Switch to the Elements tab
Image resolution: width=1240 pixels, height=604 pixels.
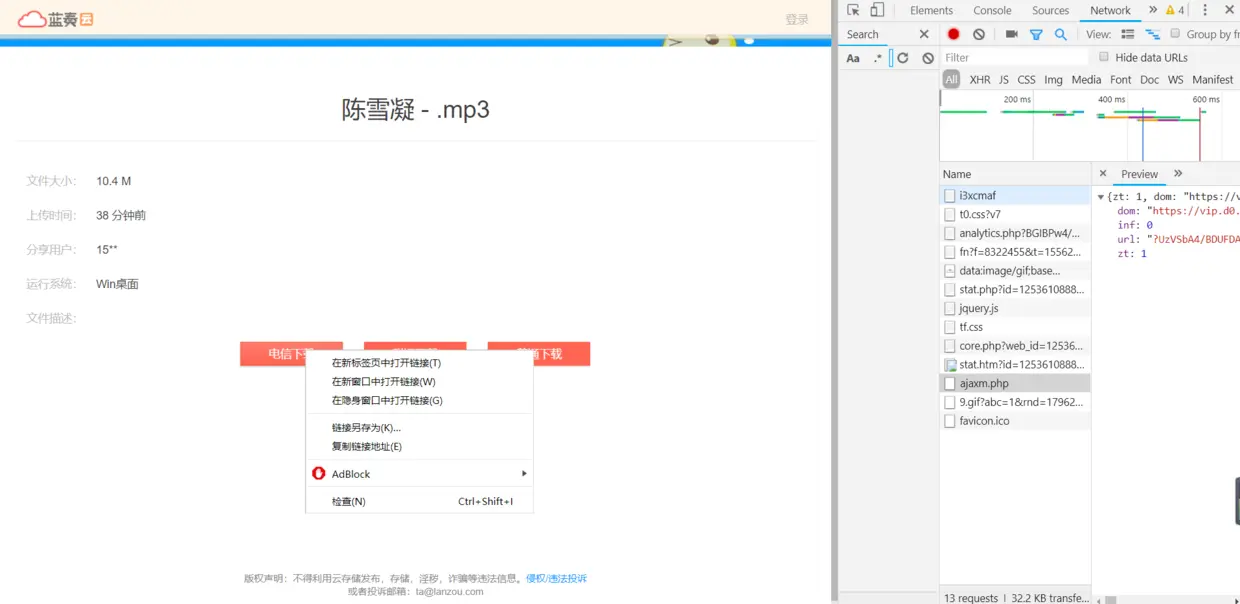coord(931,10)
